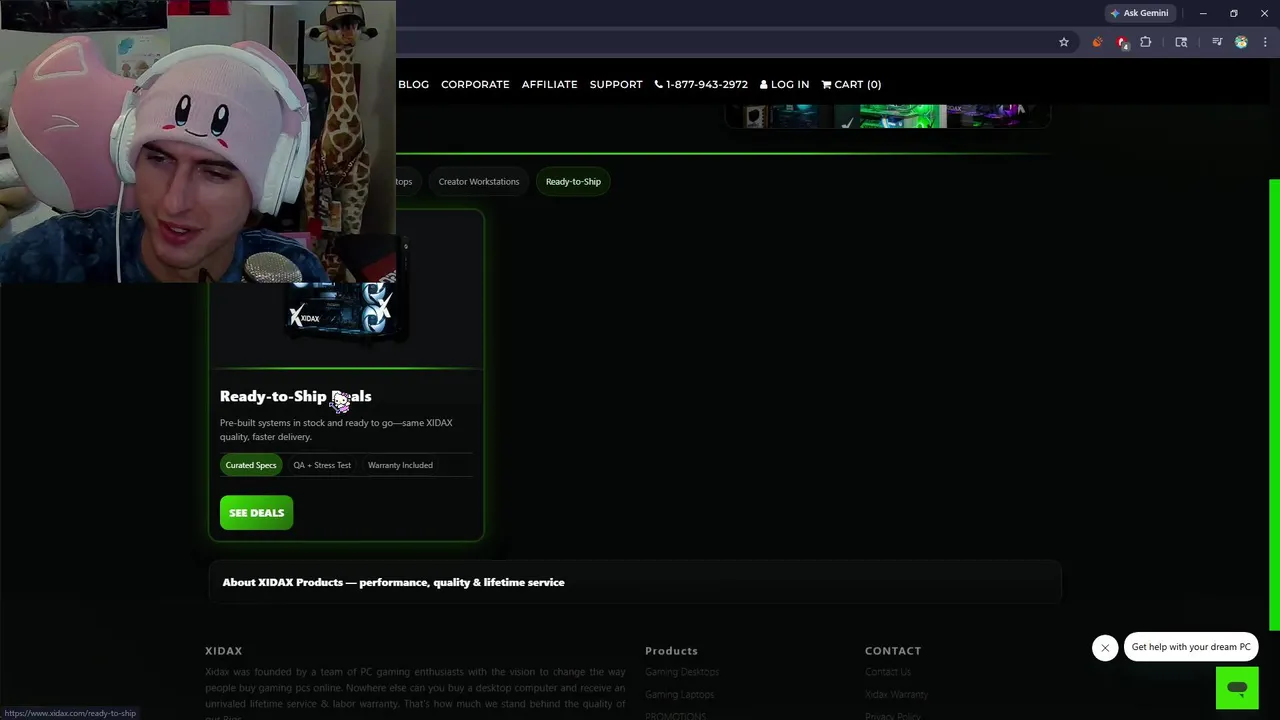This screenshot has width=1280, height=720.
Task: Open the SUPPORT menu item
Action: point(616,84)
